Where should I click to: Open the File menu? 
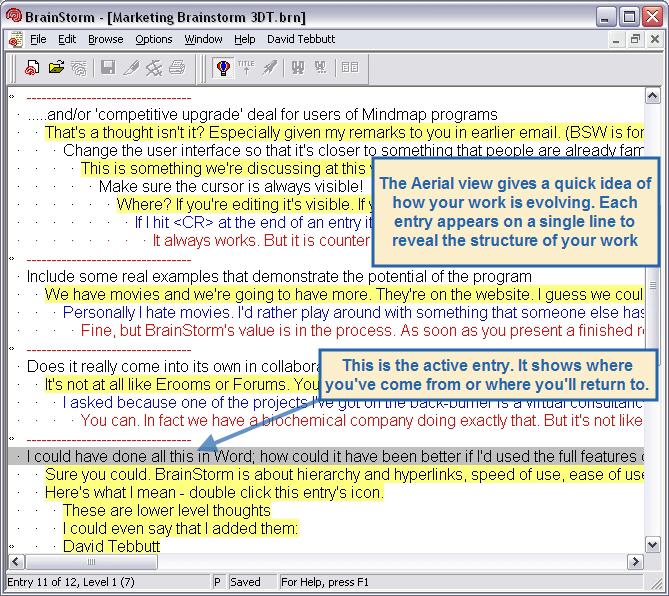coord(38,40)
